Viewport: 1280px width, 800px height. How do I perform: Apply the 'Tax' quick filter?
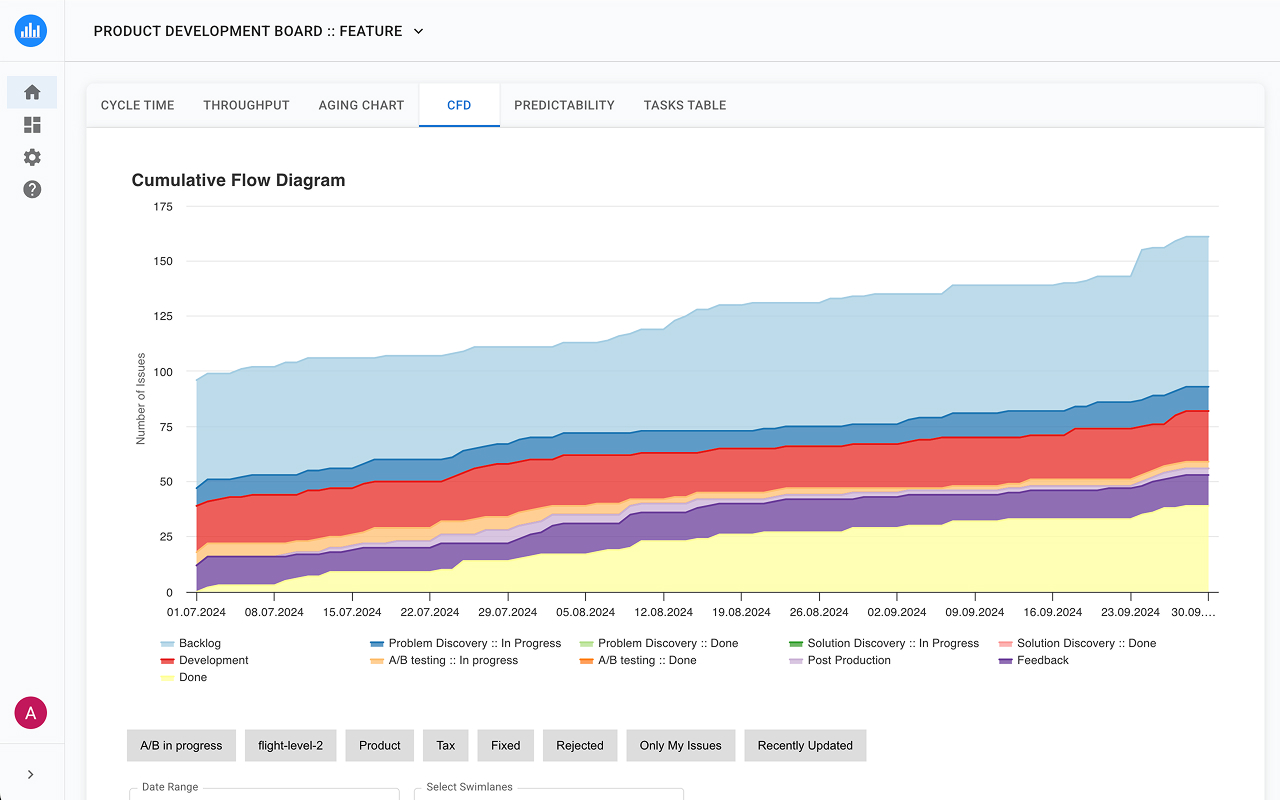tap(446, 745)
